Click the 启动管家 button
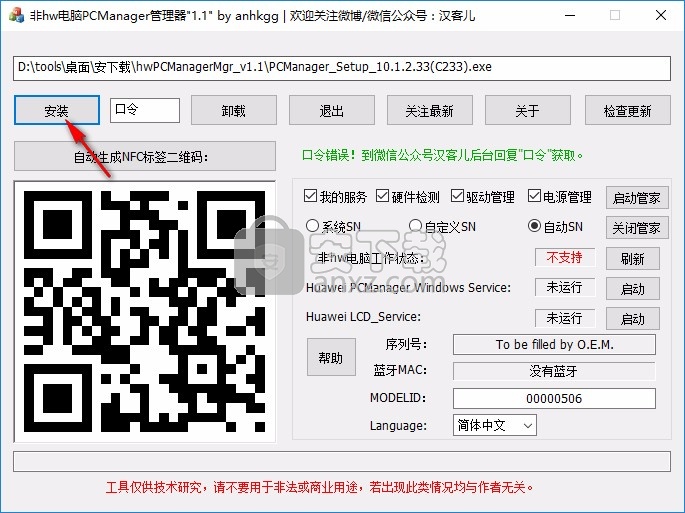 637,198
